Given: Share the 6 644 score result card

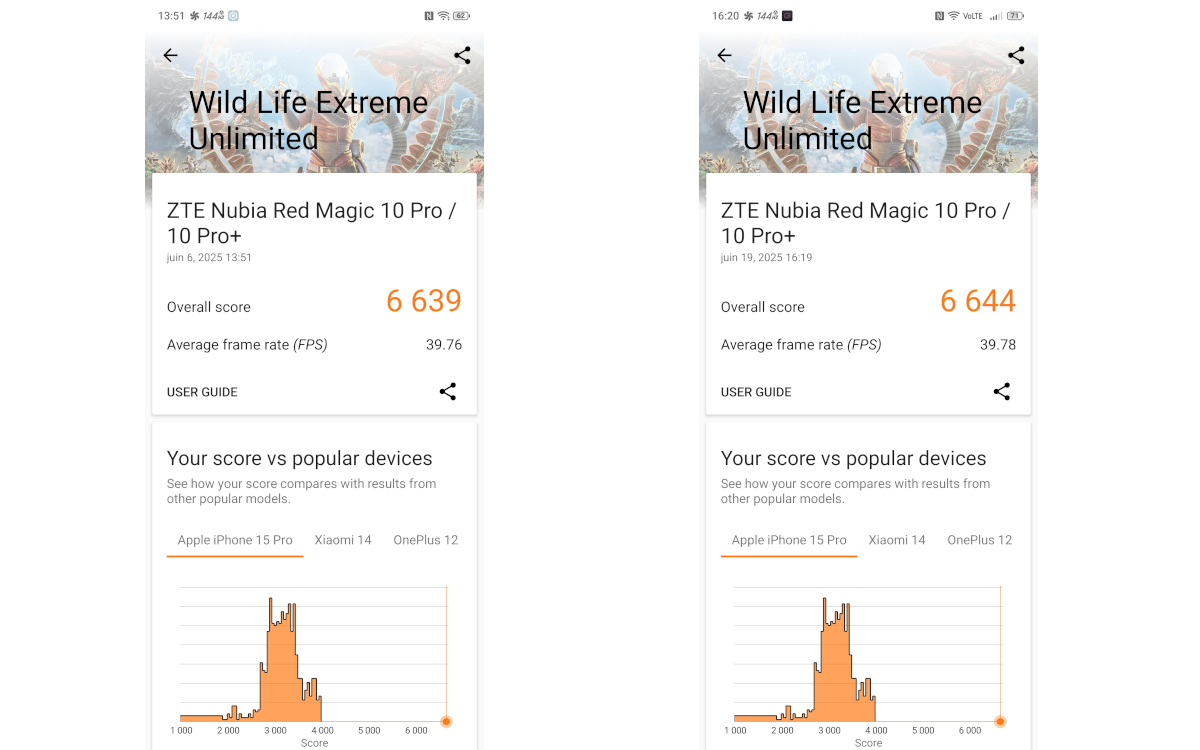Looking at the screenshot, I should [1002, 392].
